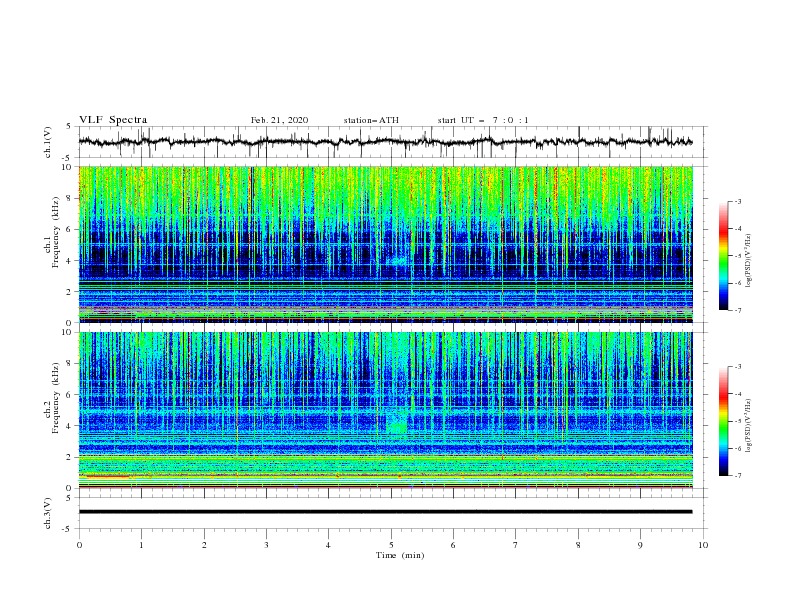Click the "ch.1(V)" axis label
792x612 pixels.
click(x=48, y=142)
